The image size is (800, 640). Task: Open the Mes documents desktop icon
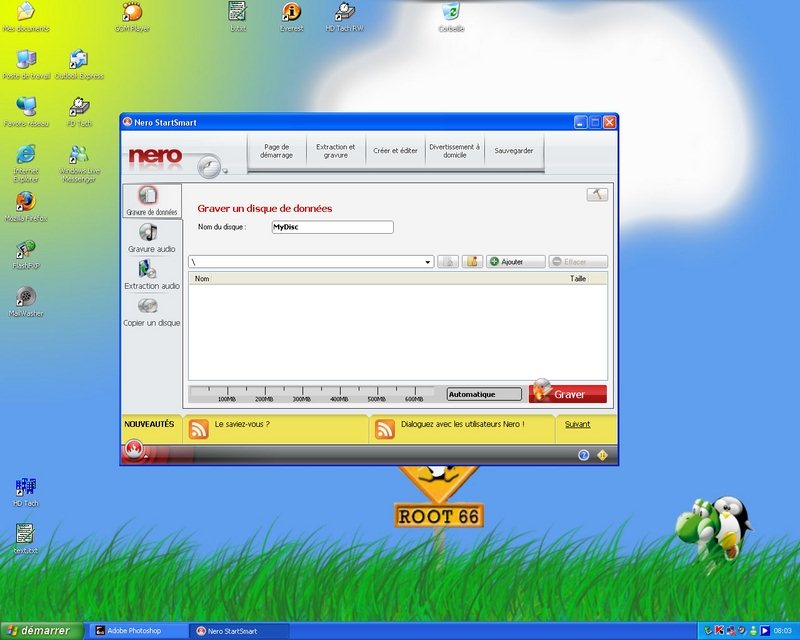click(26, 17)
